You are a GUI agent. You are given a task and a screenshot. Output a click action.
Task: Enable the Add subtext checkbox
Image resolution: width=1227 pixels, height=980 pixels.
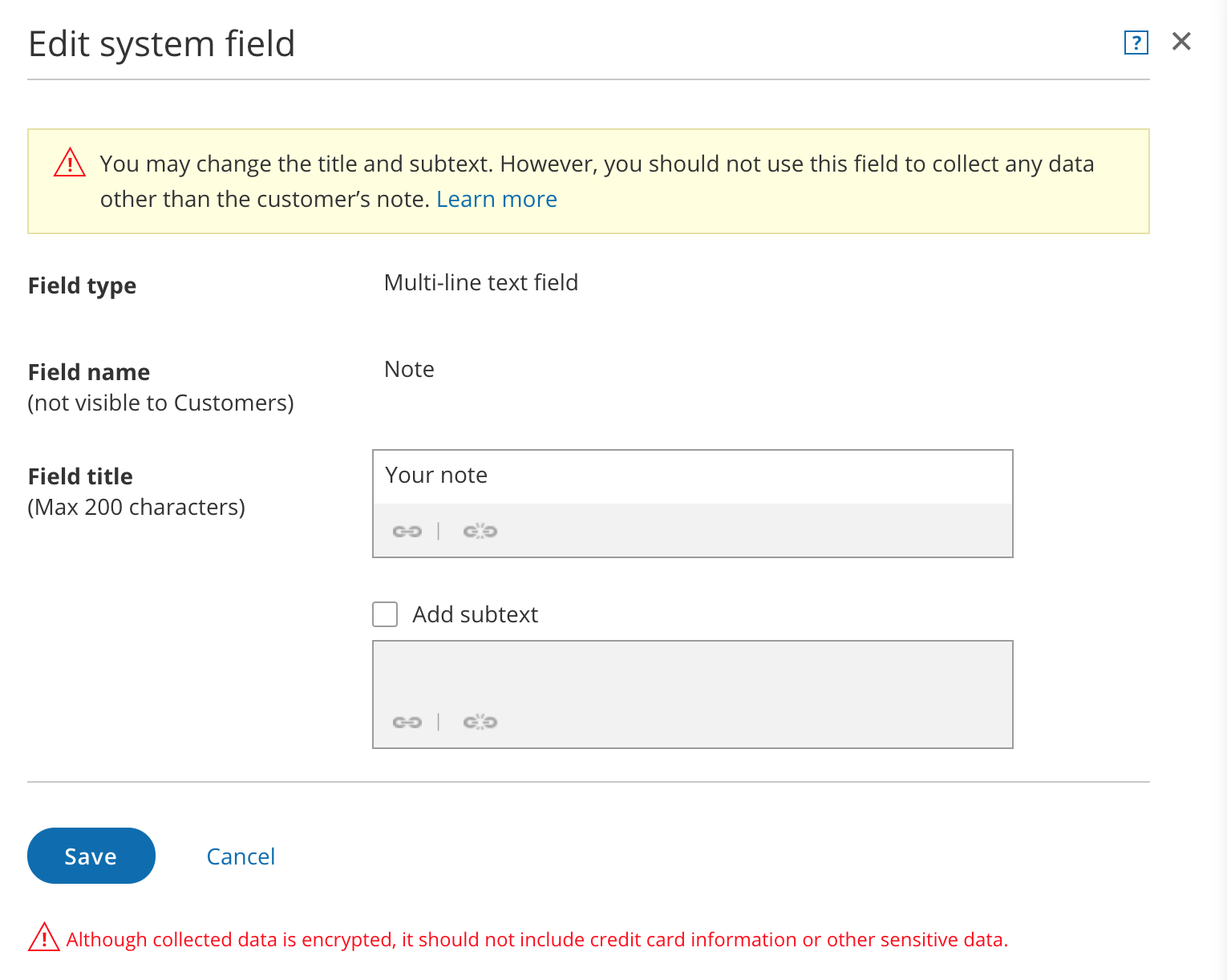coord(385,614)
